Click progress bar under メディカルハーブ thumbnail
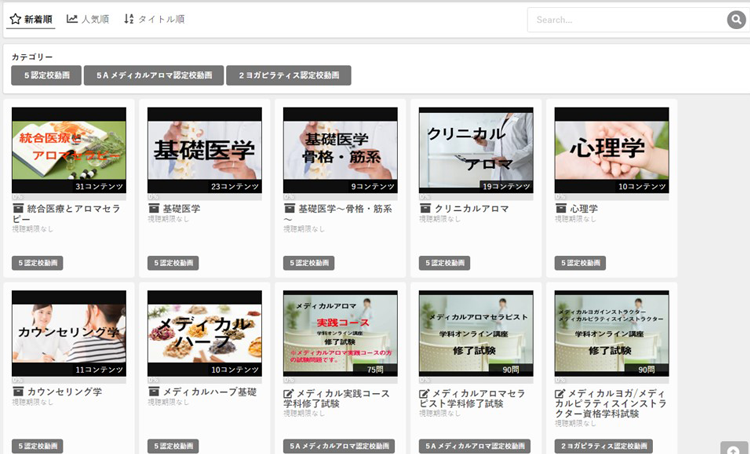 click(205, 380)
